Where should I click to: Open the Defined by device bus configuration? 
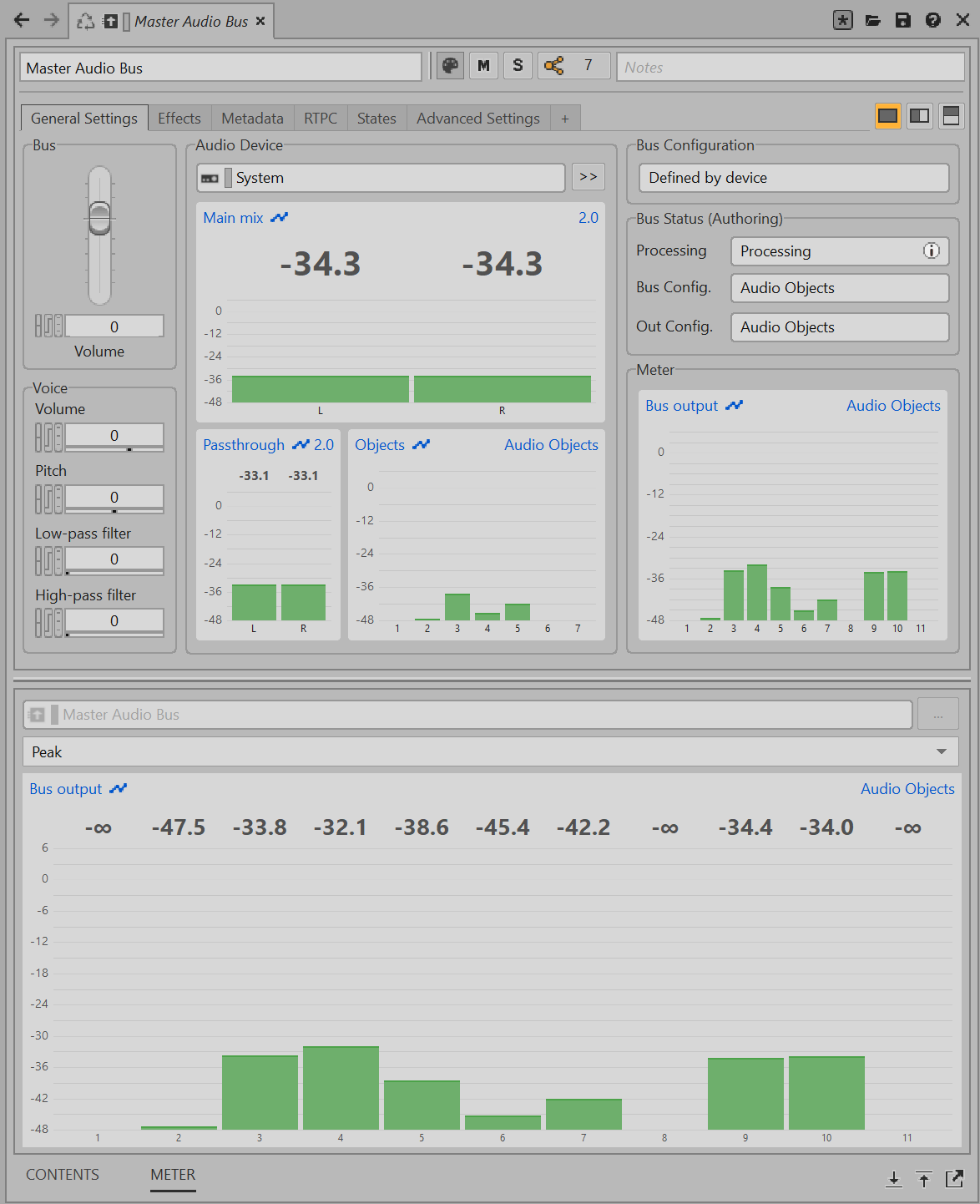[x=793, y=178]
